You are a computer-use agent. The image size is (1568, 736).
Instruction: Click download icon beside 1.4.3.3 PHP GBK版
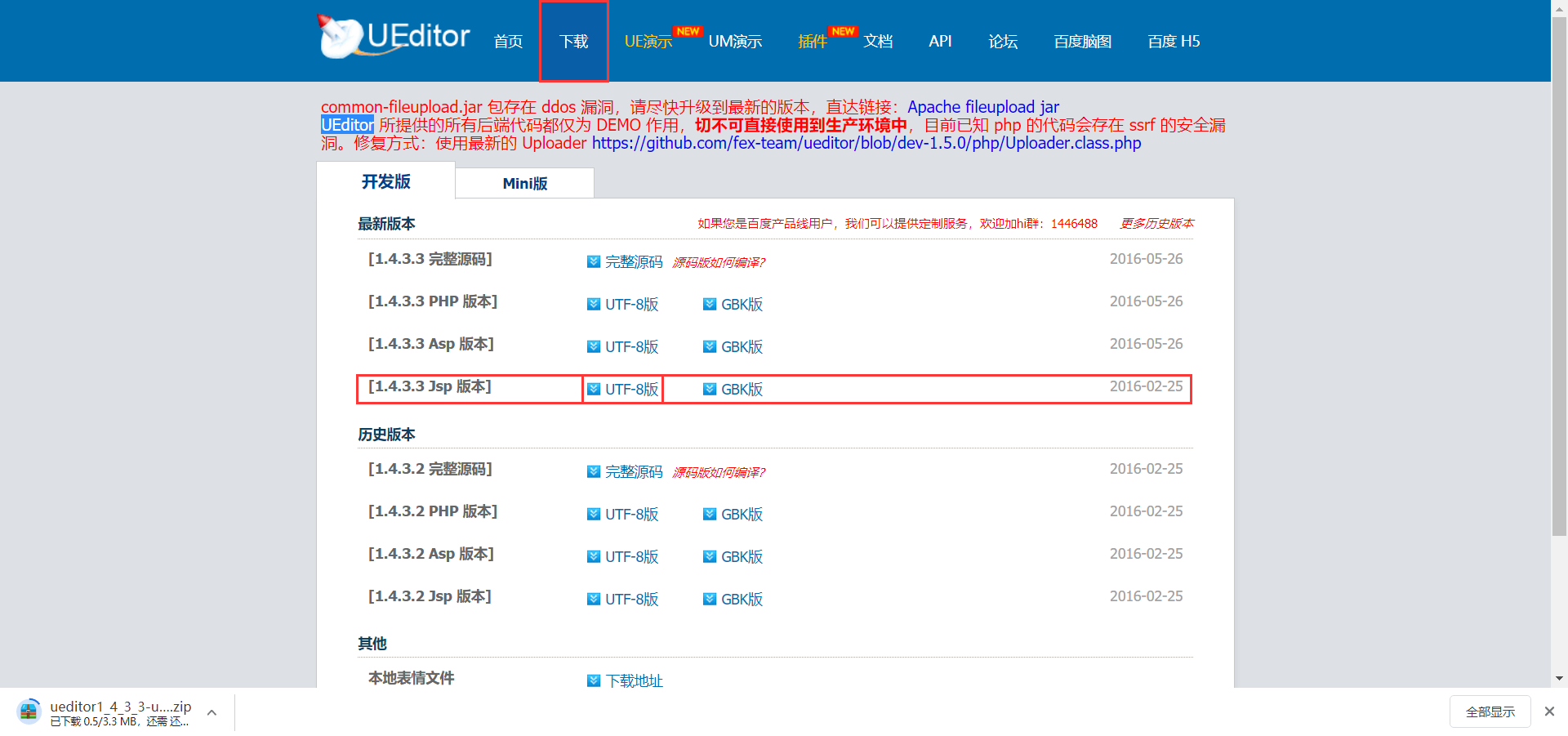(x=710, y=305)
